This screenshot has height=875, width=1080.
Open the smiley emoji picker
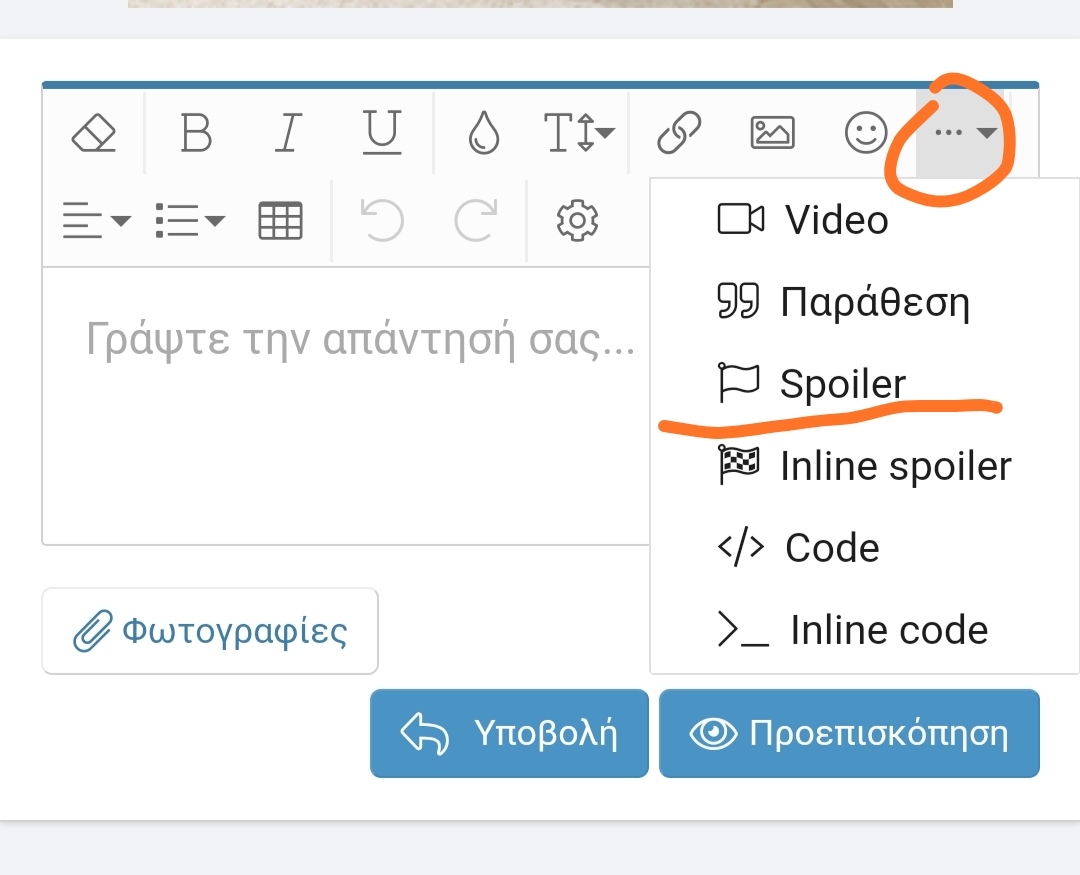pos(866,132)
